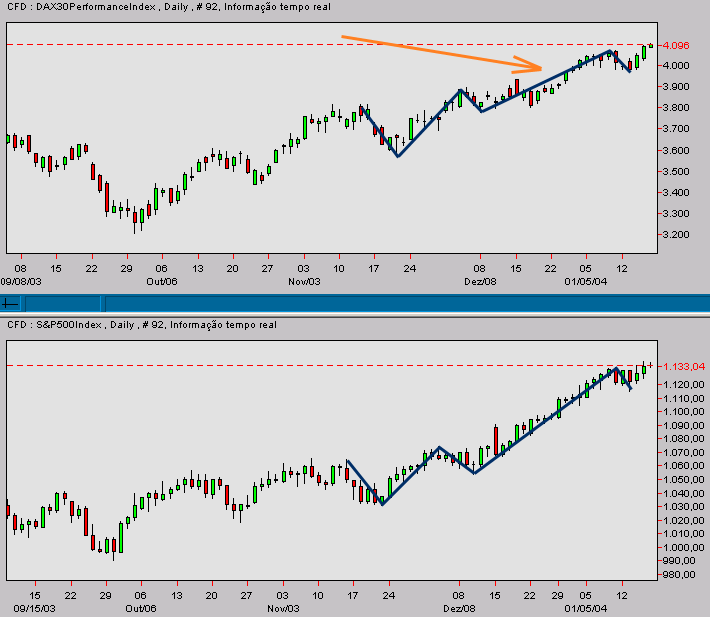Click the 1.070,00 price axis label

(683, 452)
